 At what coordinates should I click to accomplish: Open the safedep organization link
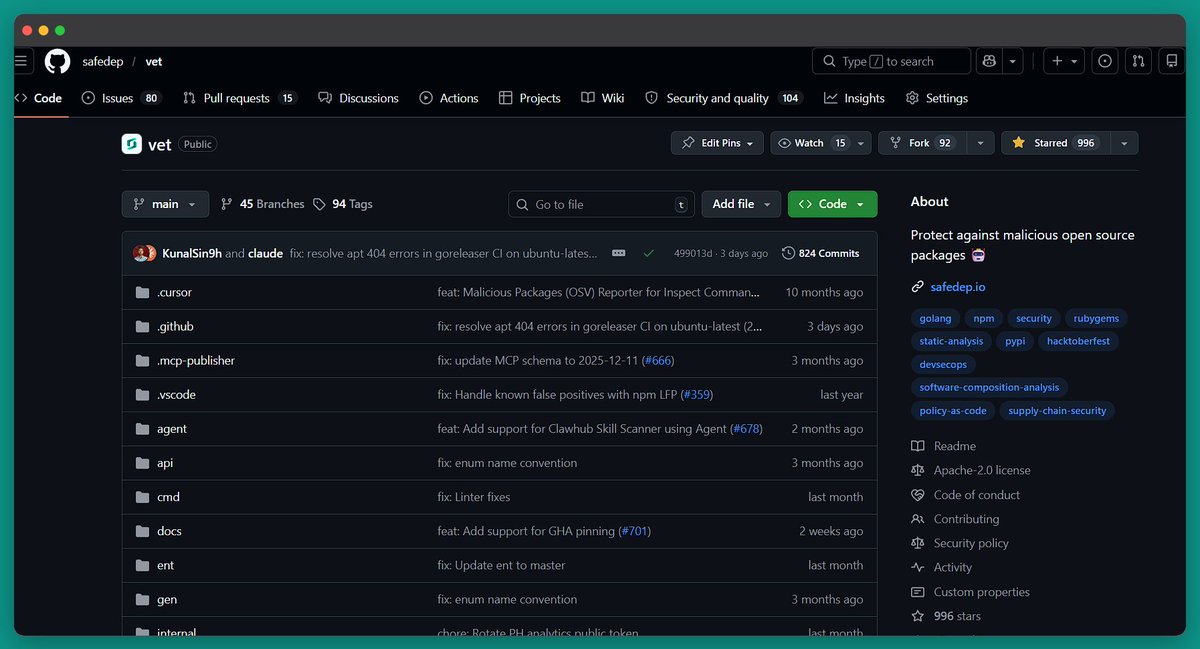[x=103, y=61]
